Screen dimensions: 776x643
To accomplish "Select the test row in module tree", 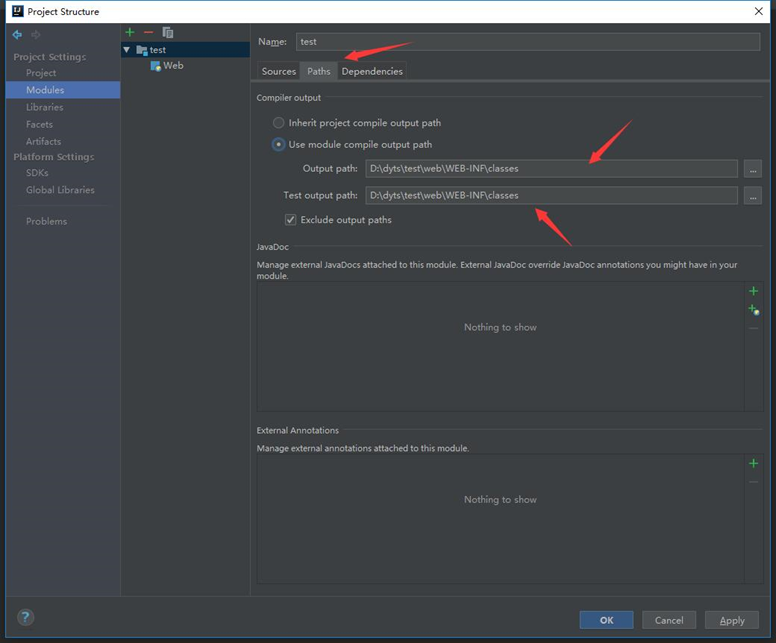I will (186, 50).
